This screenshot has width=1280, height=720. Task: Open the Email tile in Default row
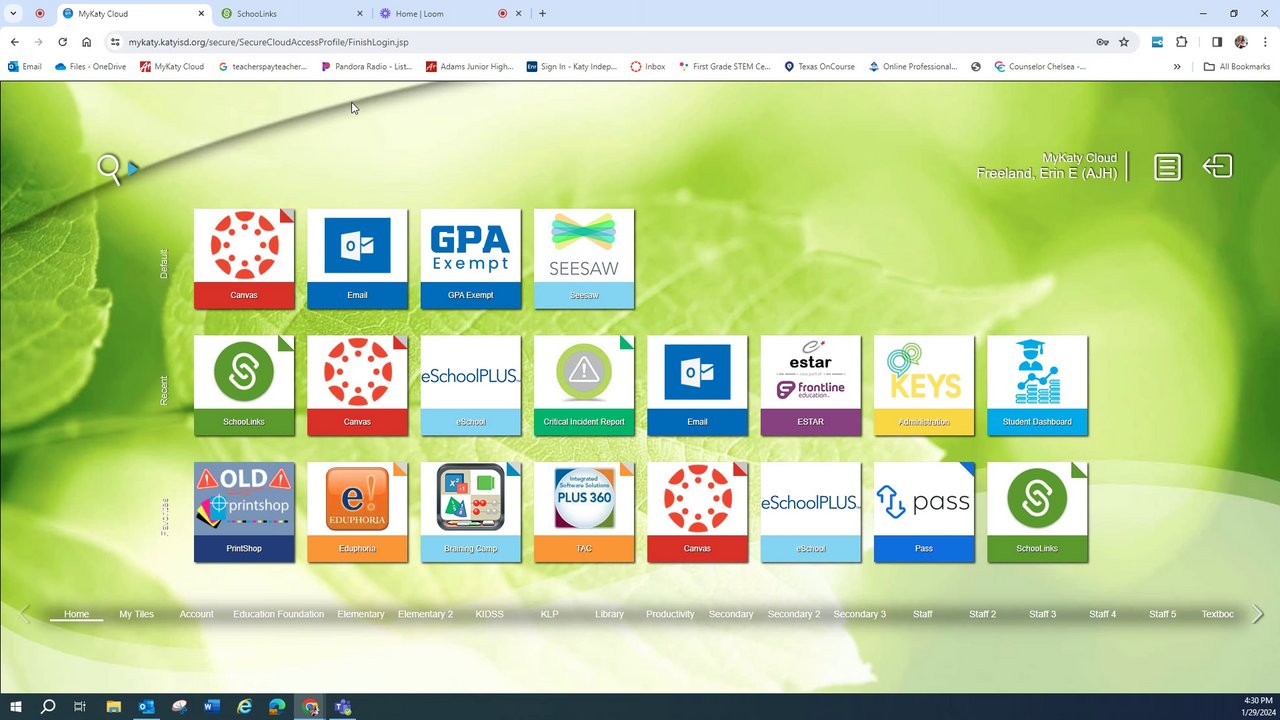357,258
